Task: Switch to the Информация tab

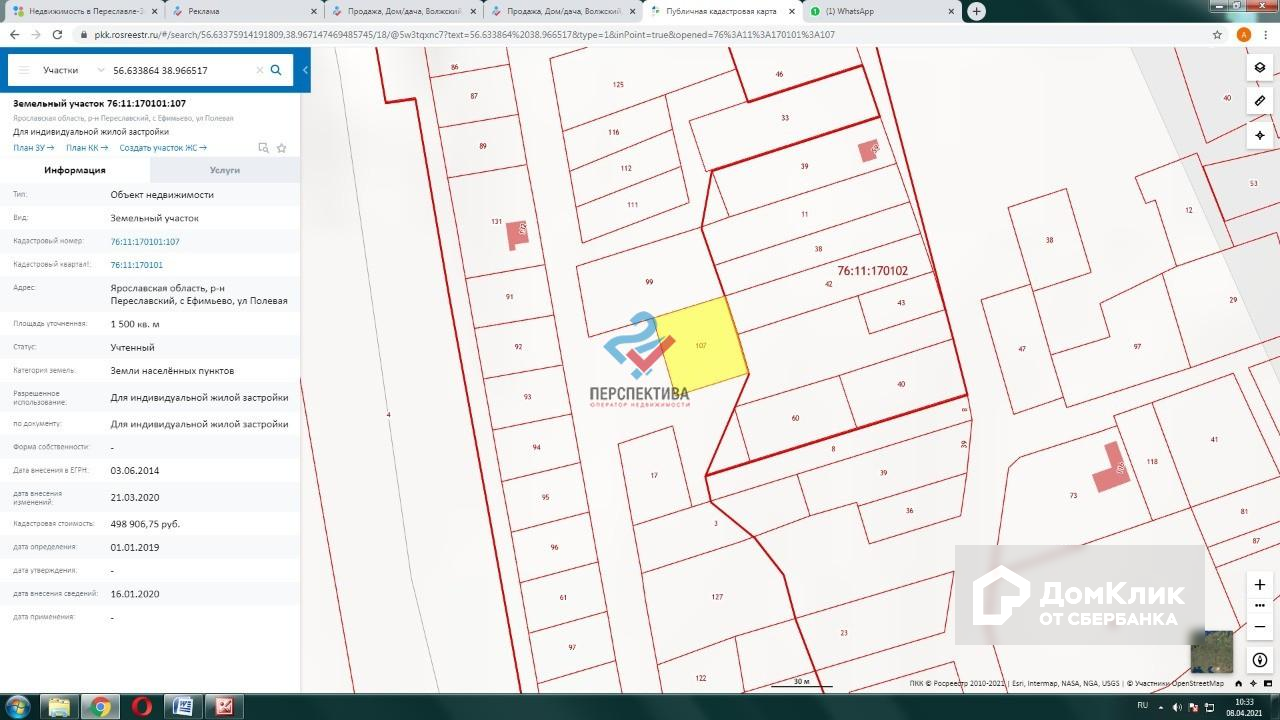Action: click(75, 170)
